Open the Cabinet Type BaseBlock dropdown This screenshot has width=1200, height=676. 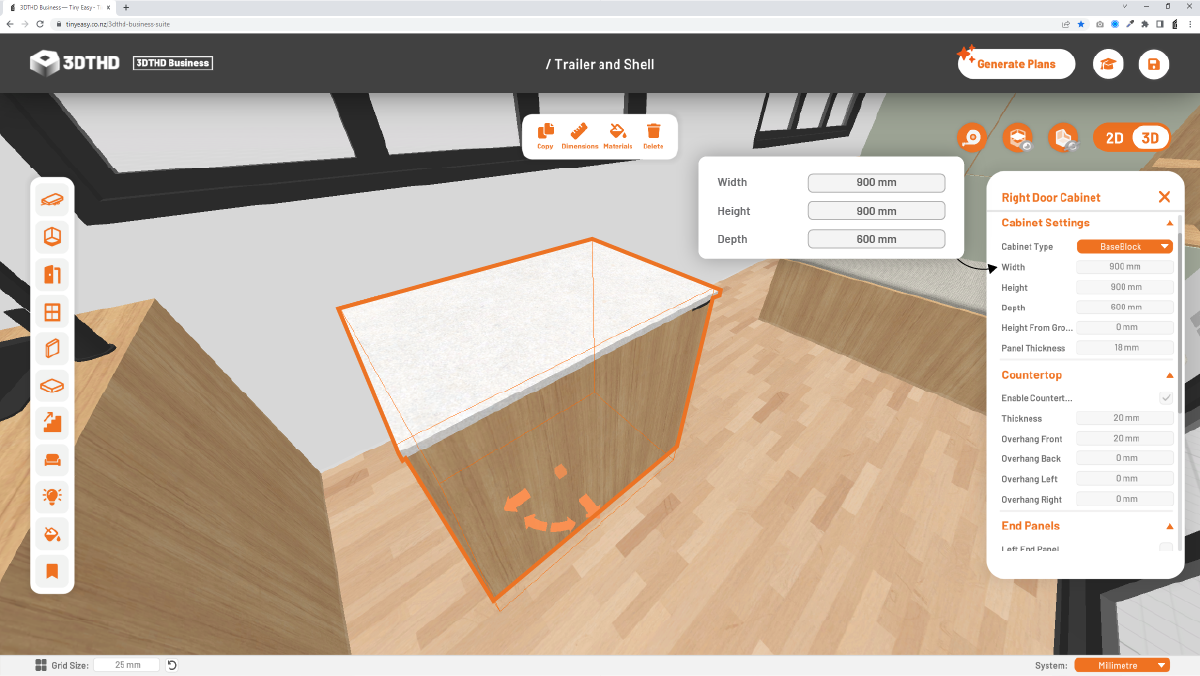(x=1125, y=246)
